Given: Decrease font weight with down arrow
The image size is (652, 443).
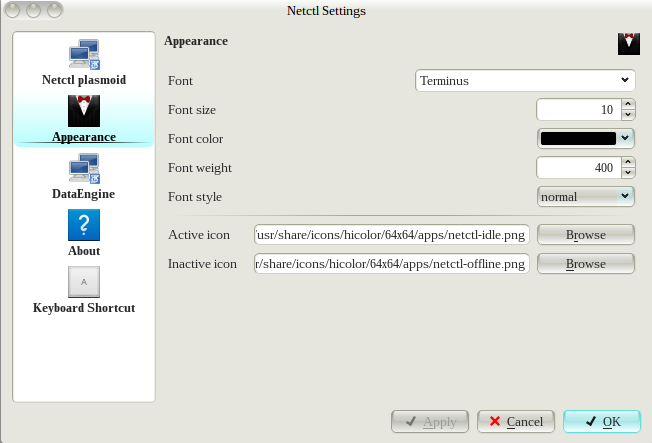Looking at the screenshot, I should [628, 173].
